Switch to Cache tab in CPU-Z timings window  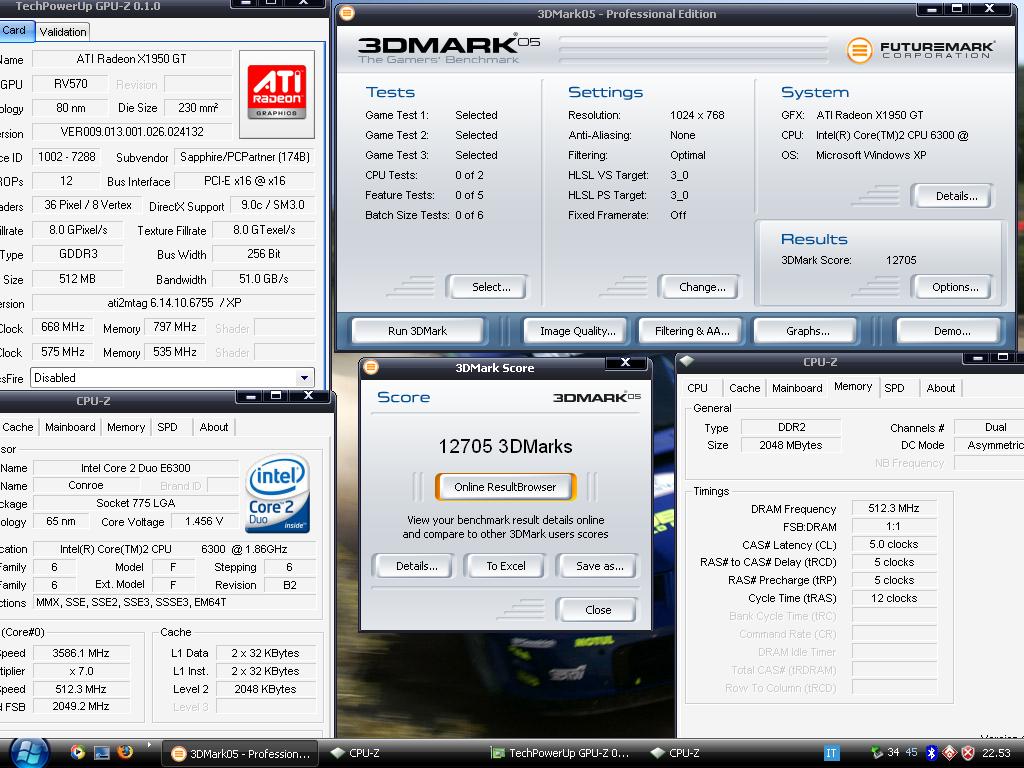coord(744,388)
